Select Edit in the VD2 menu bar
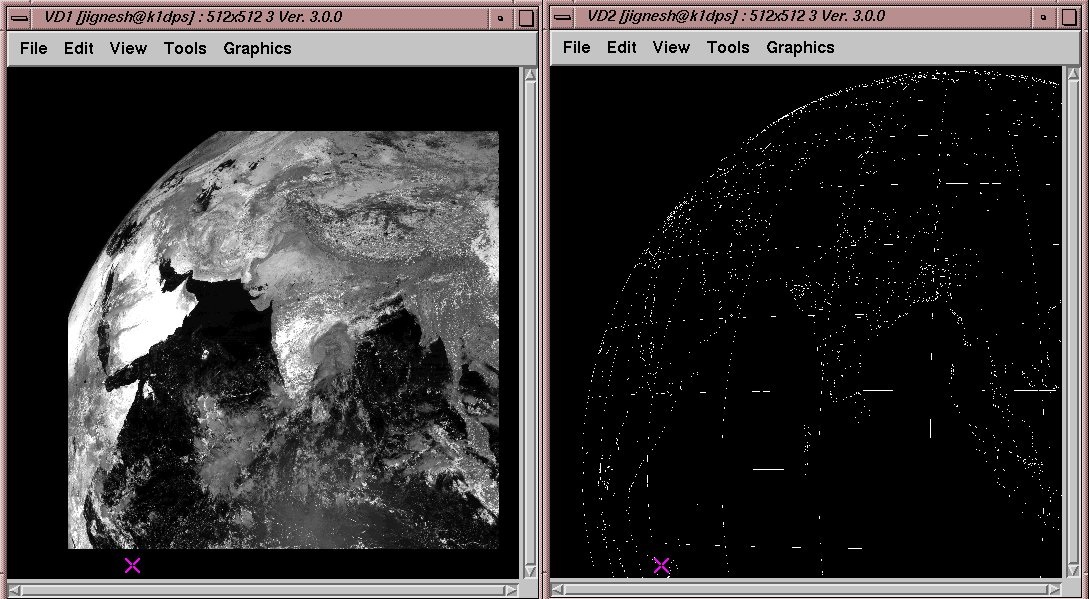This screenshot has height=599, width=1089. (x=621, y=48)
